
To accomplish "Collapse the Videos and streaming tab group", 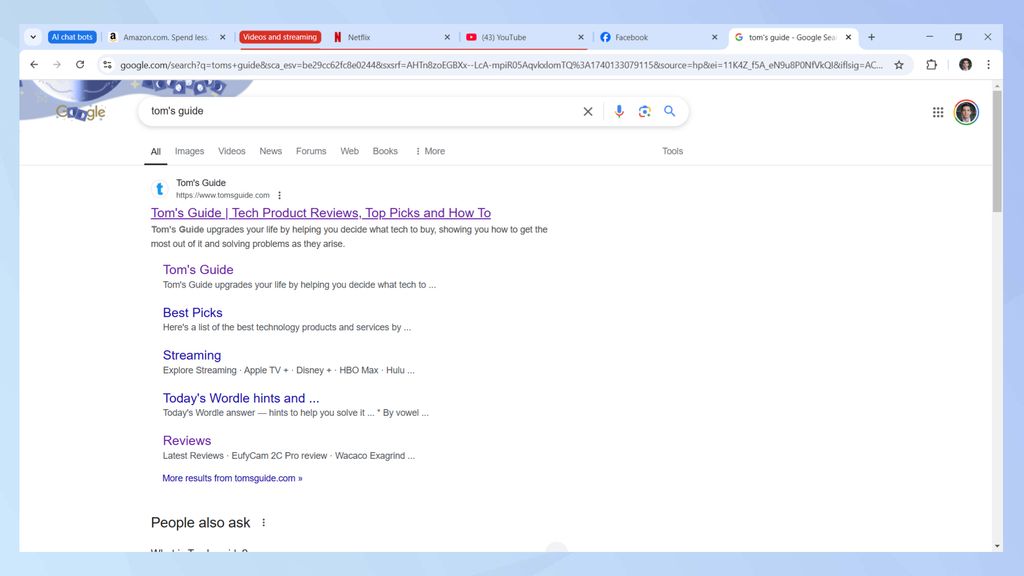I will coord(280,36).
